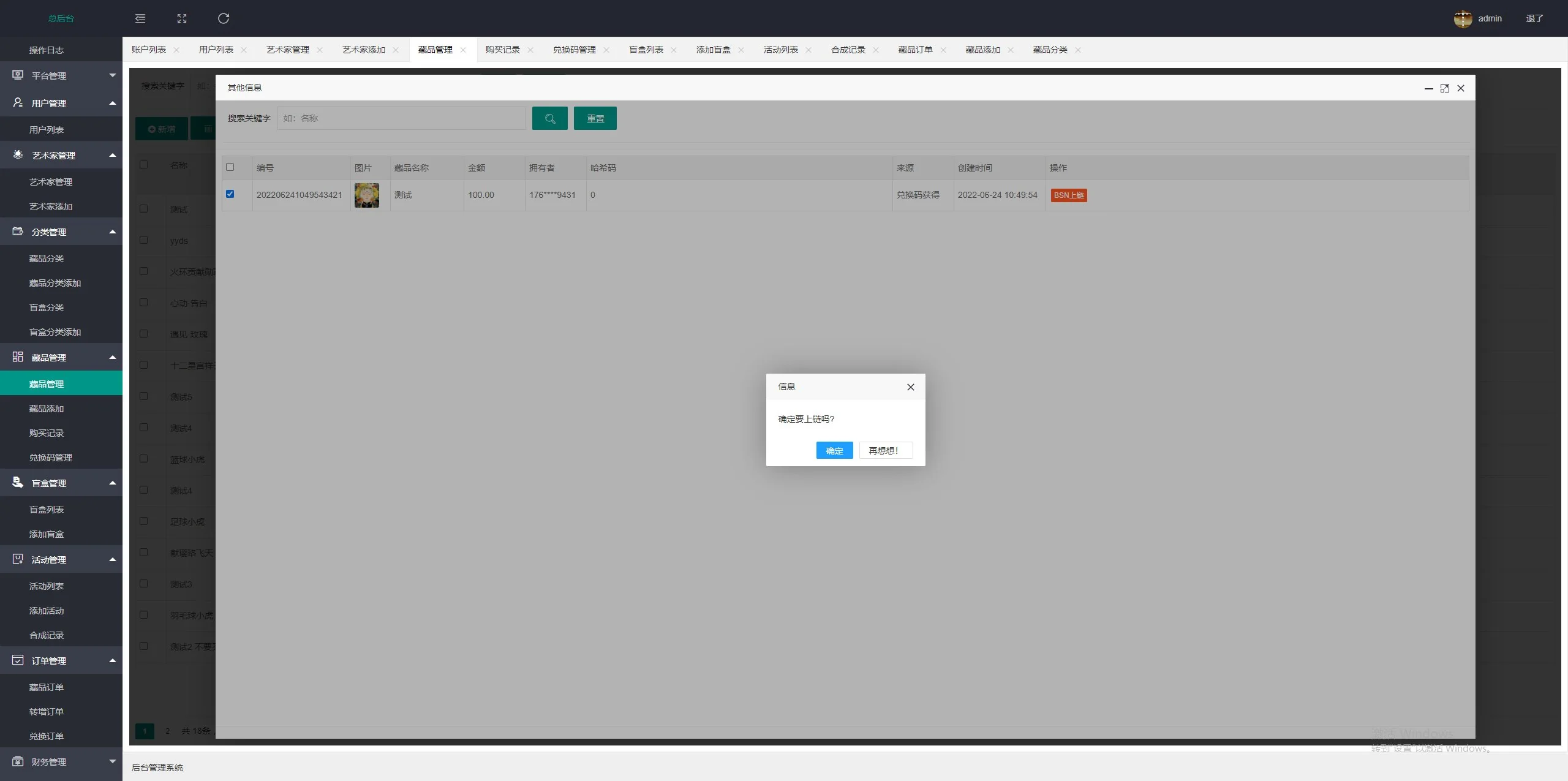The height and width of the screenshot is (781, 1568).
Task: Click the red BSN上链 button
Action: (1069, 195)
